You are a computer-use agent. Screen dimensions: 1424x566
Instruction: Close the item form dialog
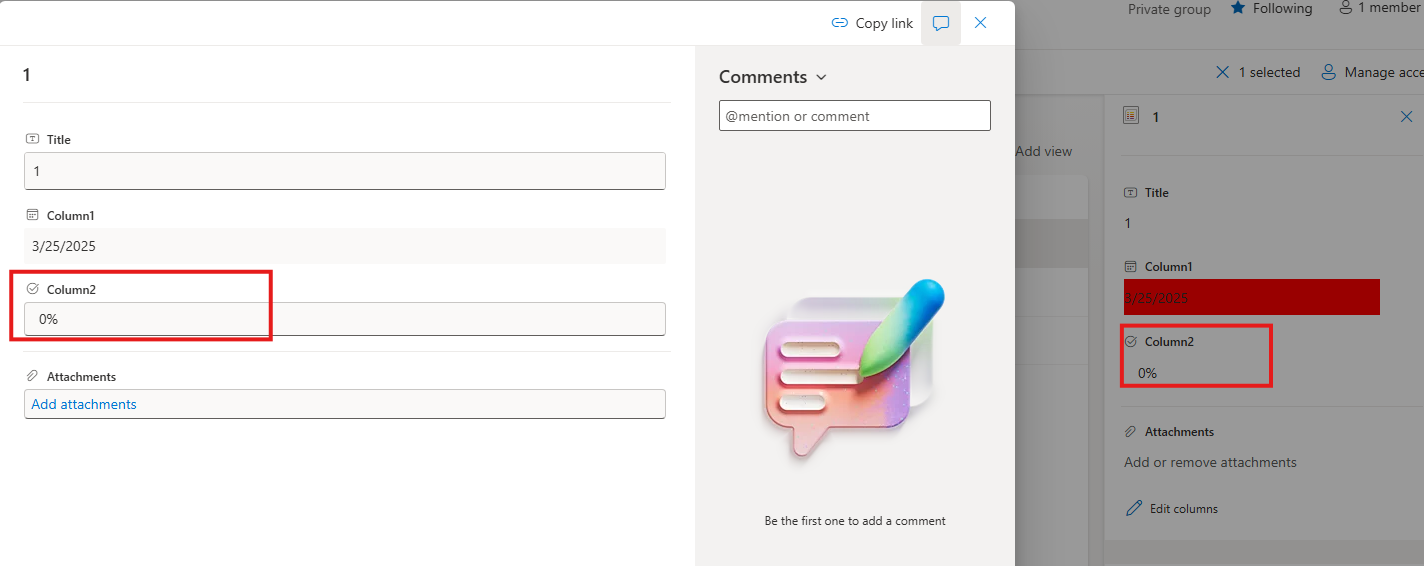pos(980,23)
